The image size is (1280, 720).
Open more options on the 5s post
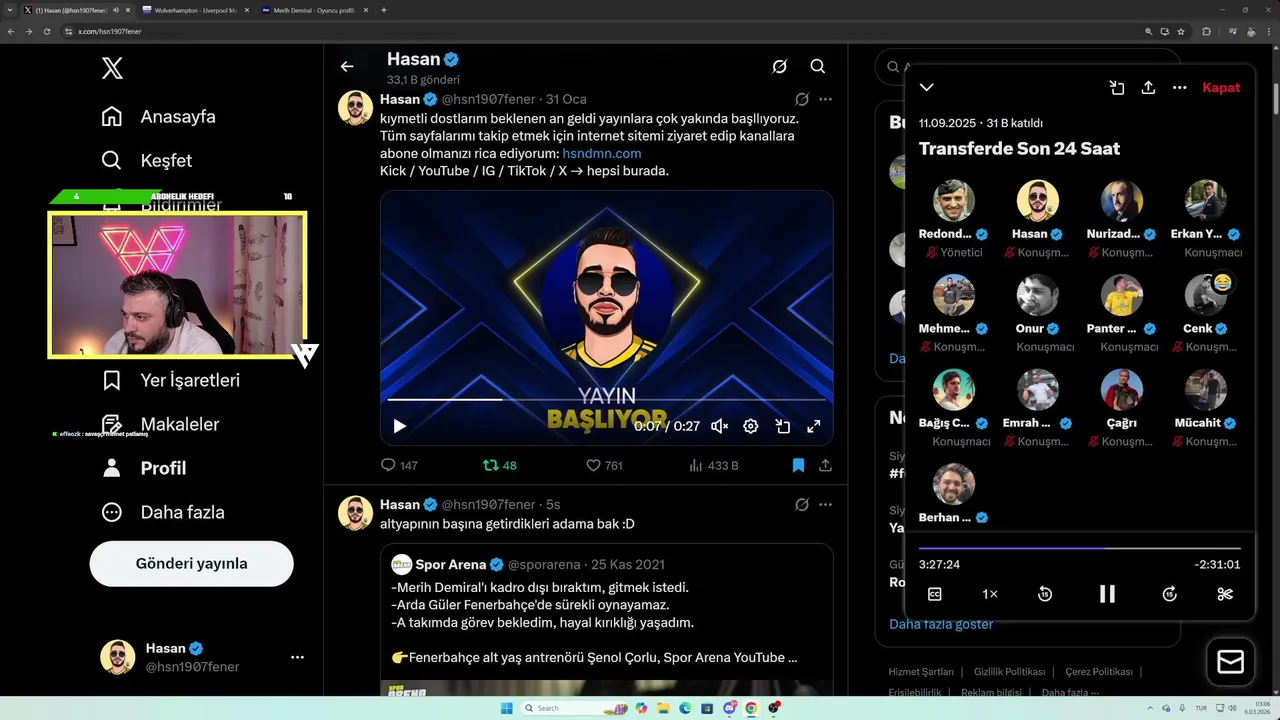tap(825, 504)
